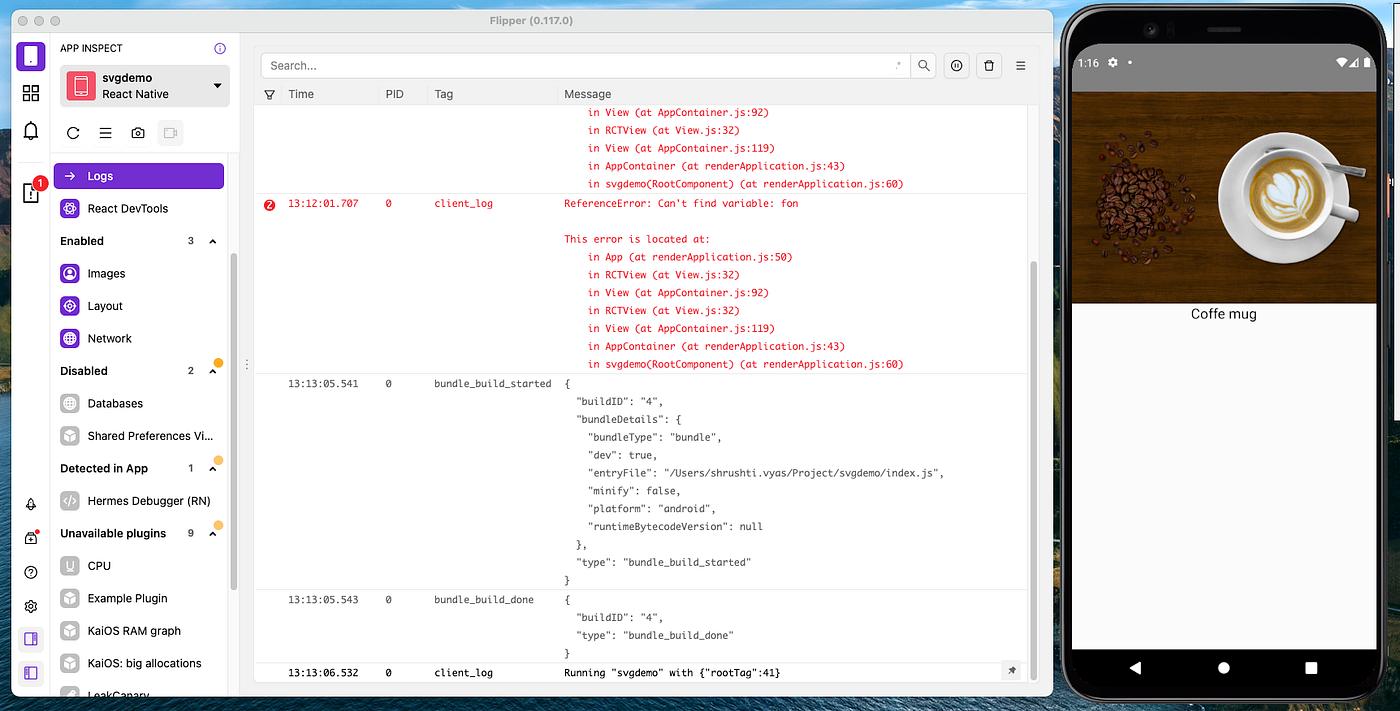This screenshot has width=1400, height=711.
Task: Start screen recording with video icon
Action: pos(170,133)
